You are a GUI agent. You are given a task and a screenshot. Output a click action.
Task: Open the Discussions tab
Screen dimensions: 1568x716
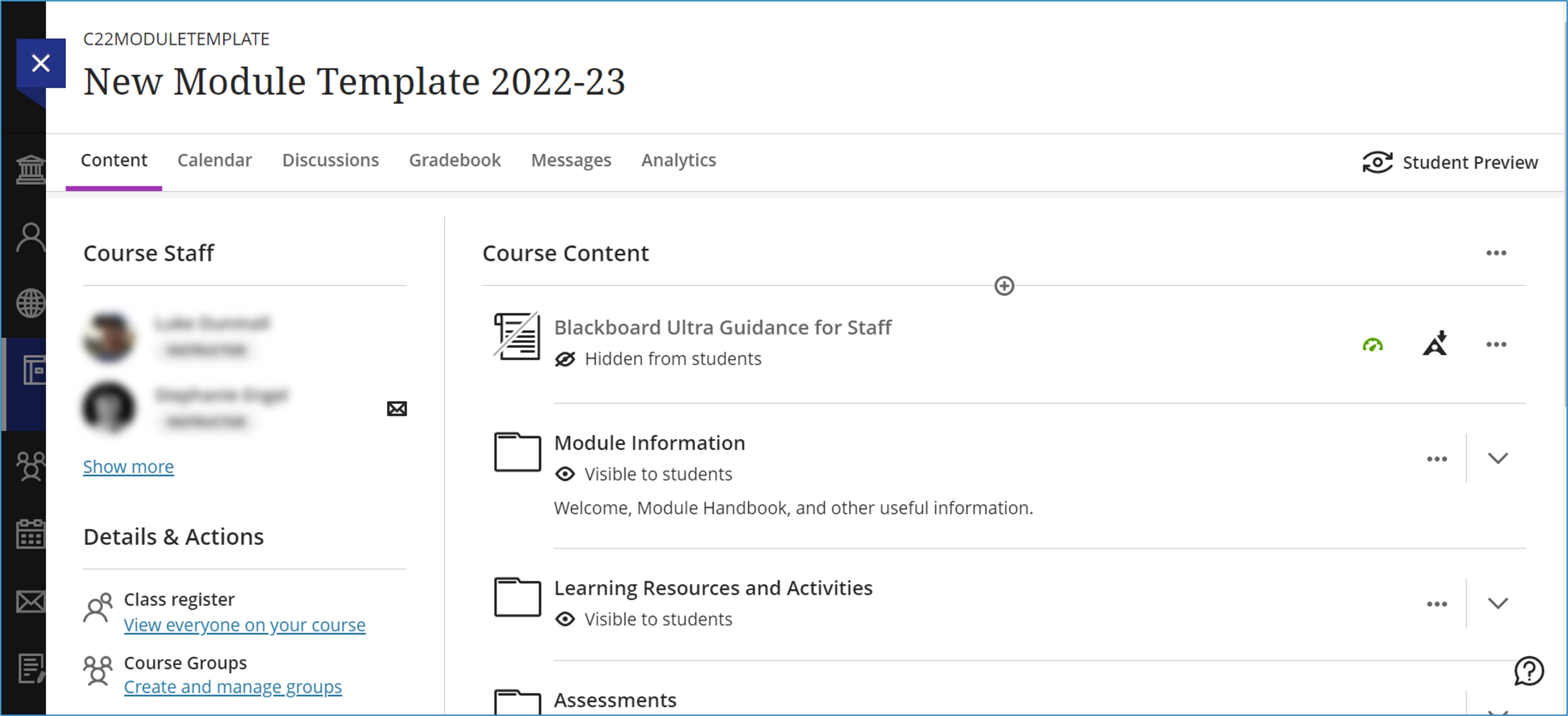pos(330,160)
